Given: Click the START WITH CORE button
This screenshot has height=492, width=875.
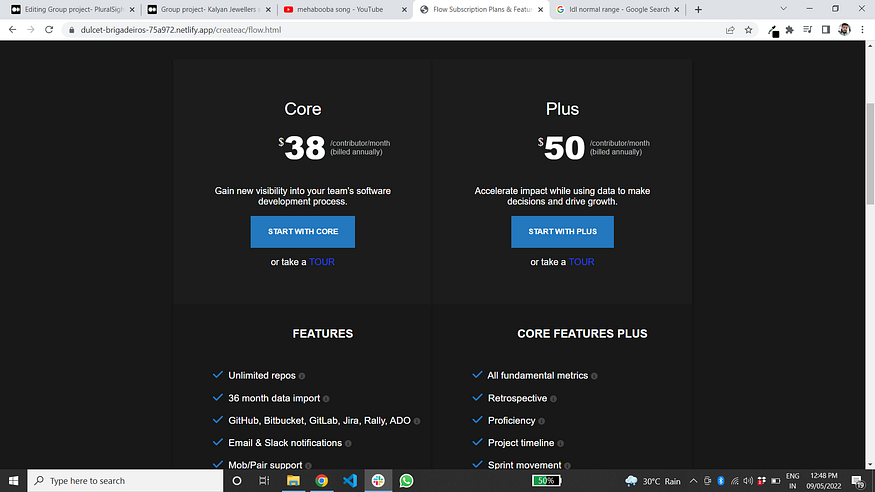Looking at the screenshot, I should tap(302, 231).
